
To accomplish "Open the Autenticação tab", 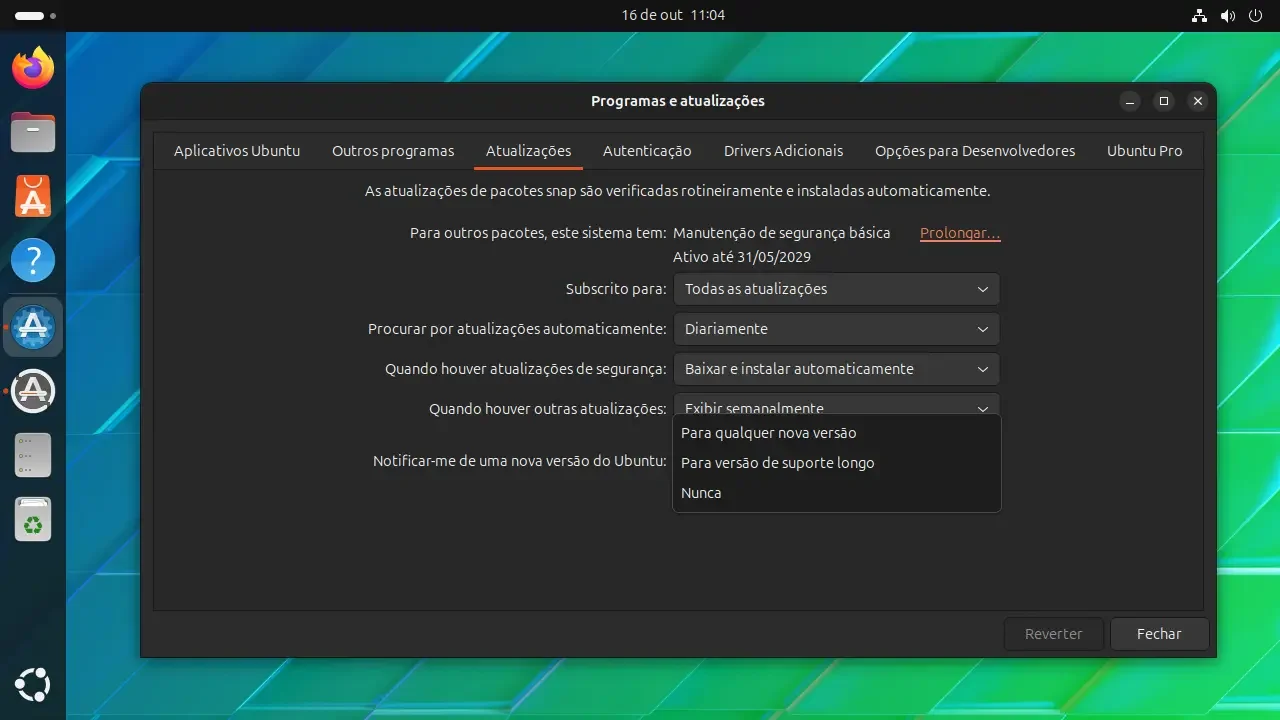I will 647,151.
